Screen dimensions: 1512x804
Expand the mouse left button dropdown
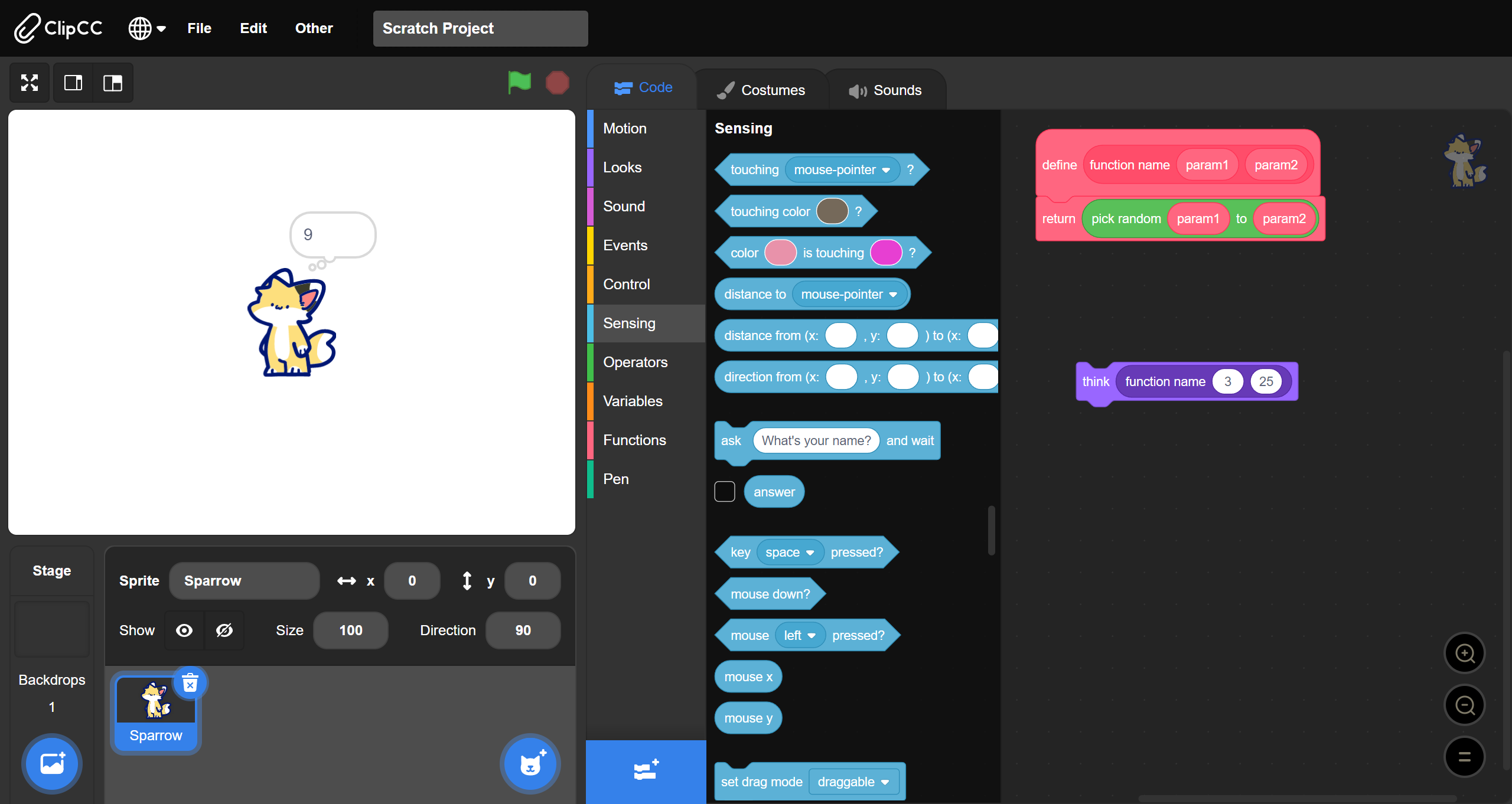tap(800, 635)
